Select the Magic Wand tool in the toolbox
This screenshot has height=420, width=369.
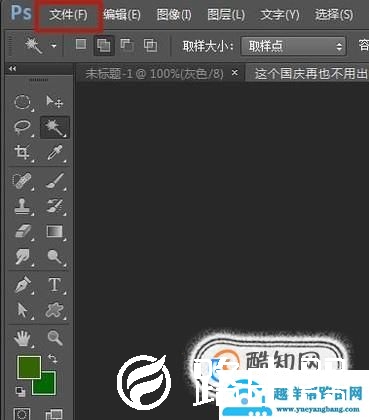[x=55, y=127]
